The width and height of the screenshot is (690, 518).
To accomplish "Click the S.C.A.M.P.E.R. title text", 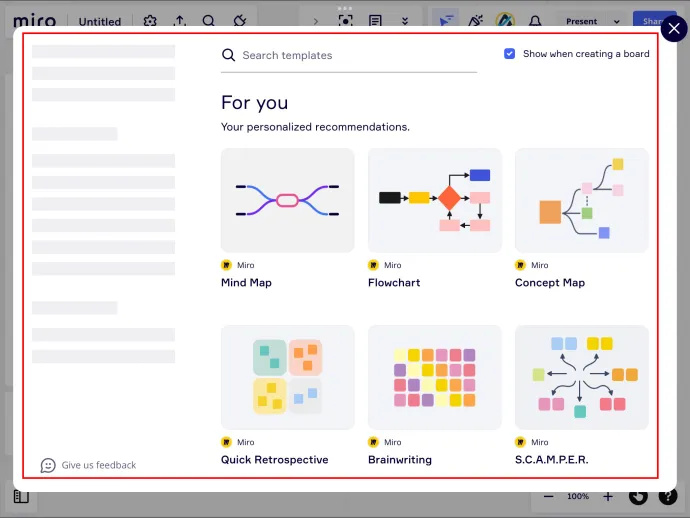I will [551, 459].
